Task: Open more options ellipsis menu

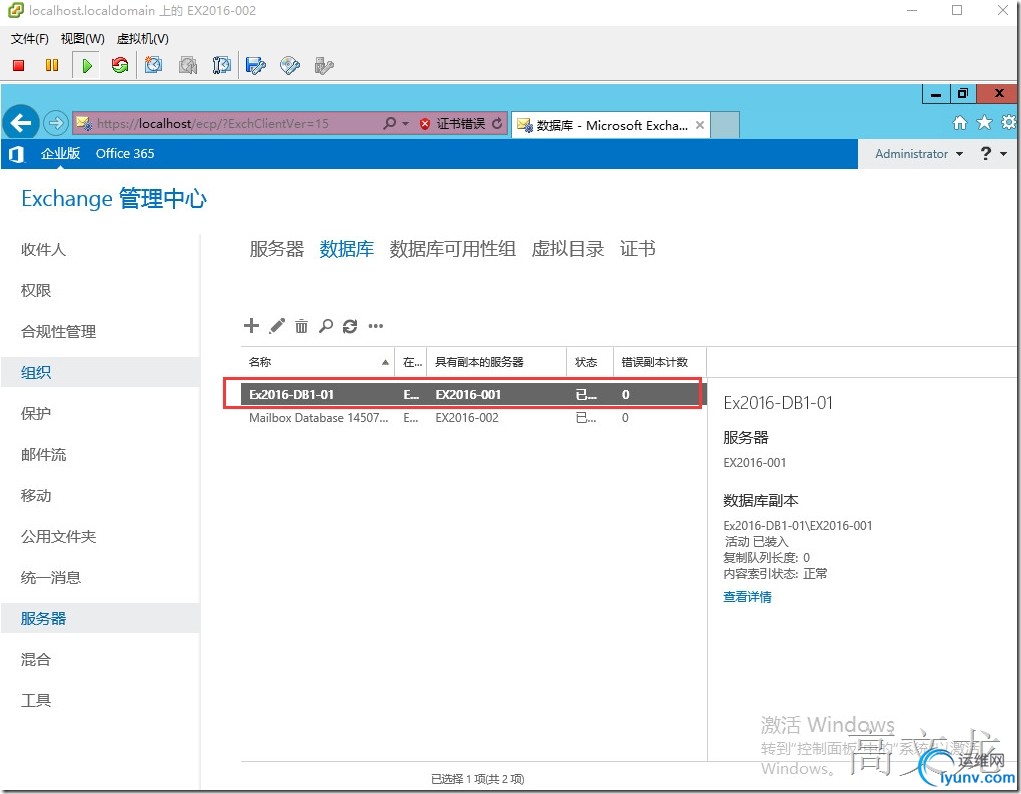Action: point(376,326)
